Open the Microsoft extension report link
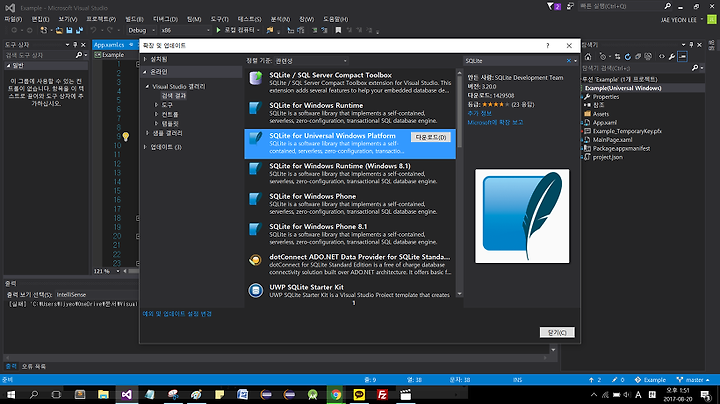Viewport: 720px width, 404px height. (495, 123)
